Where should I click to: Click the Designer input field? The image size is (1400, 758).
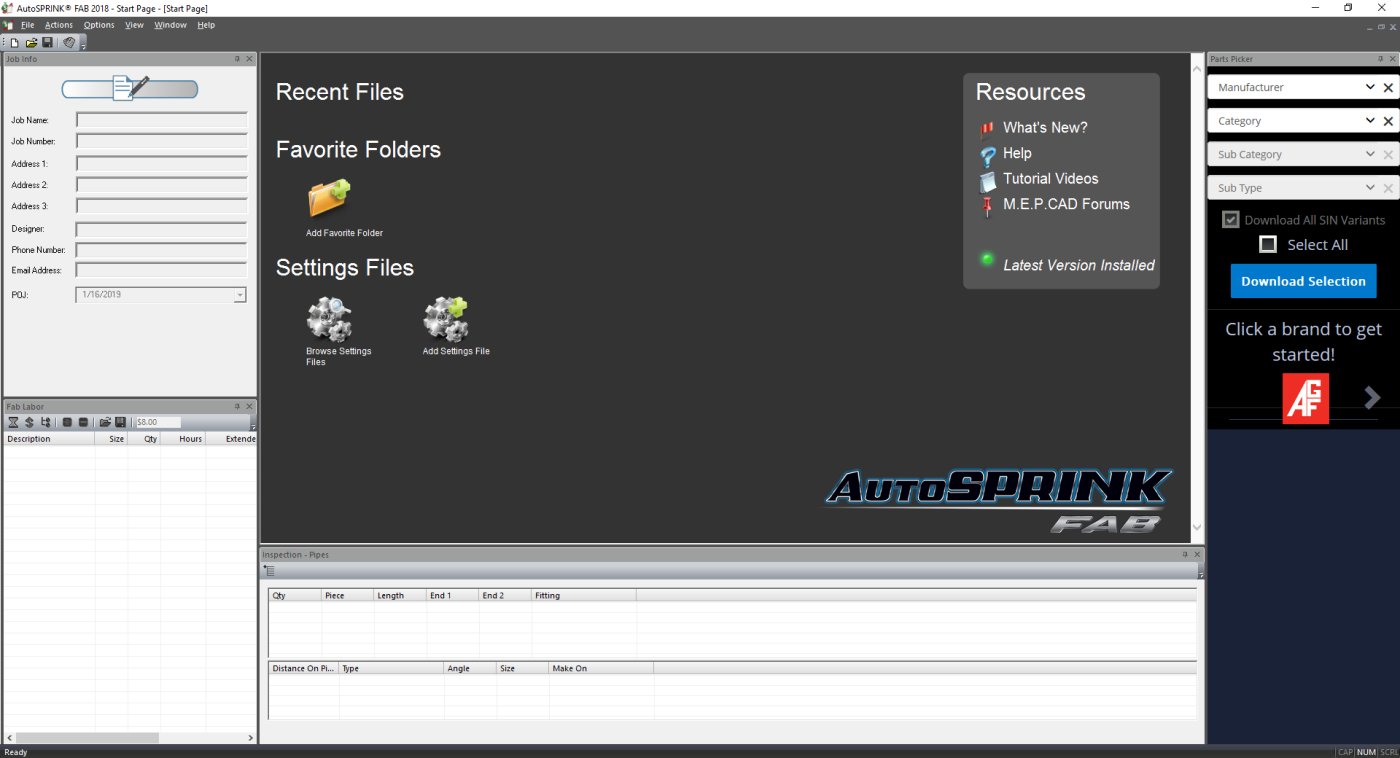[x=161, y=229]
